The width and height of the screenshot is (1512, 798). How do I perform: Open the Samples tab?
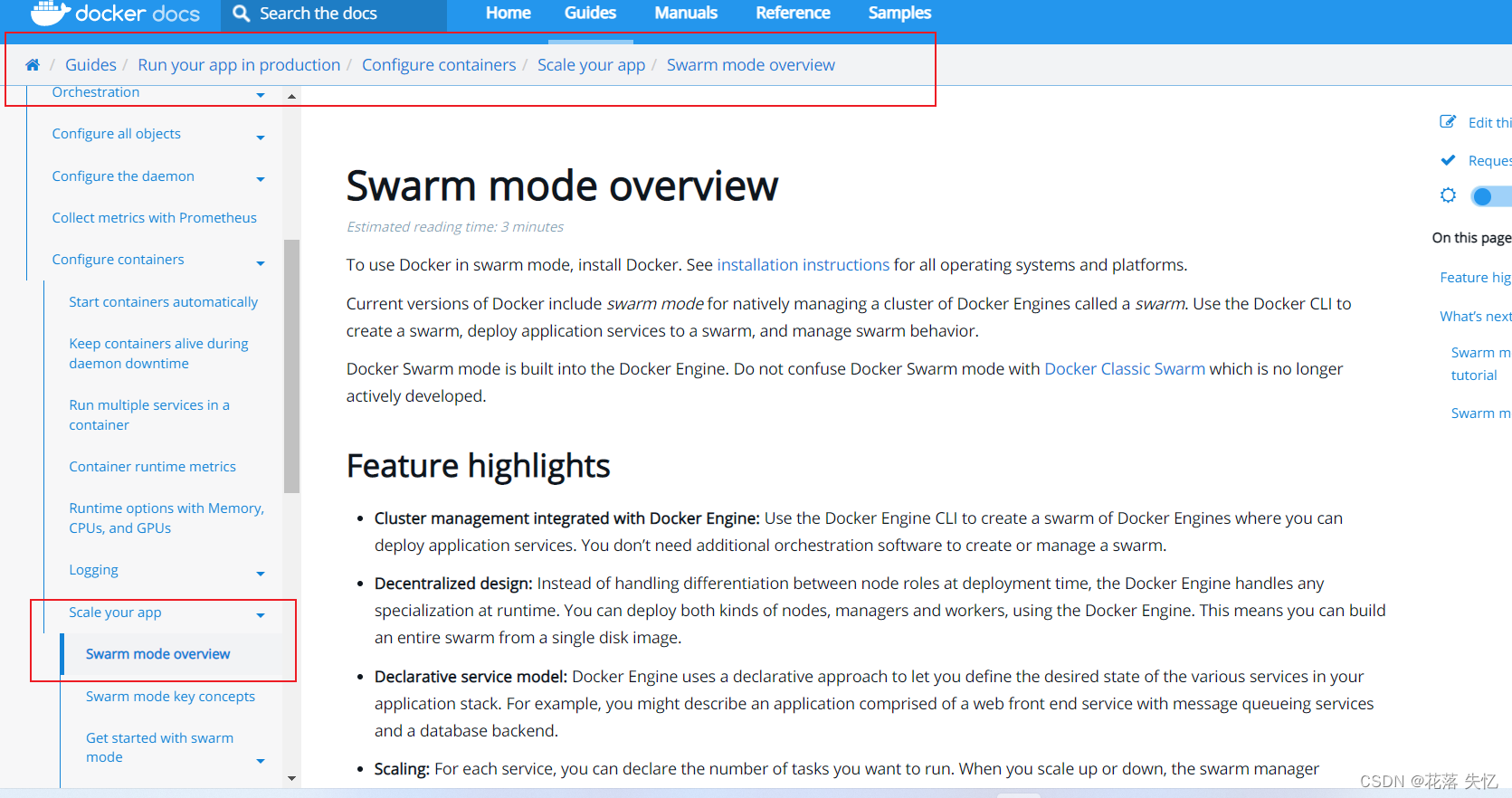[x=899, y=14]
